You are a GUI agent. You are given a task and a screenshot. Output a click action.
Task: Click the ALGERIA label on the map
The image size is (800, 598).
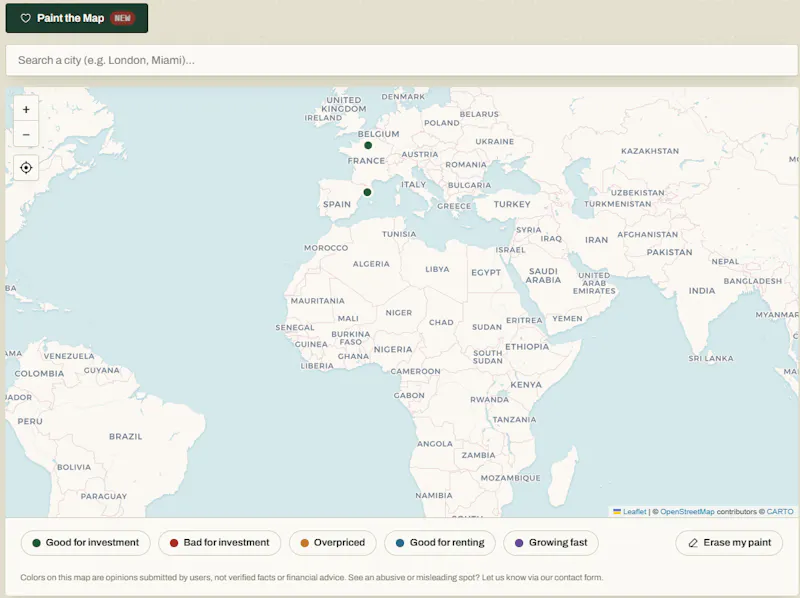click(371, 264)
